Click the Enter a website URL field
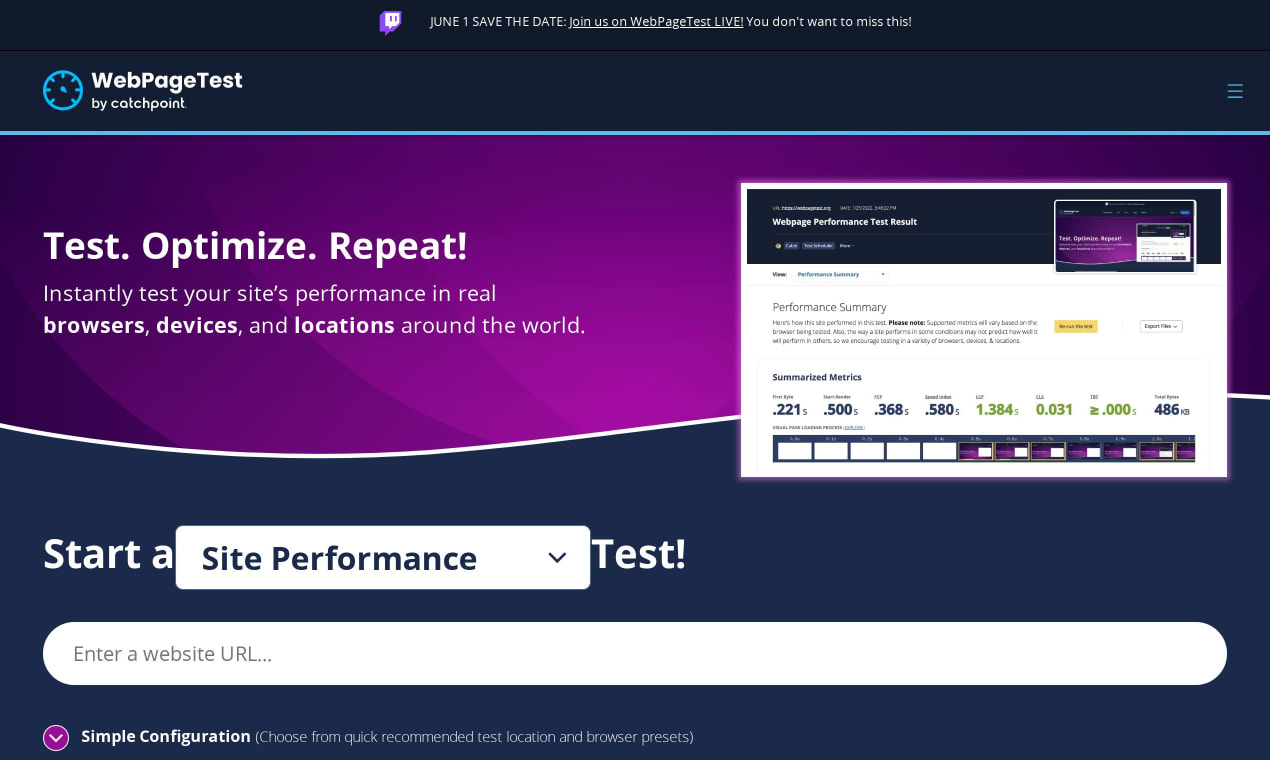 [x=635, y=654]
